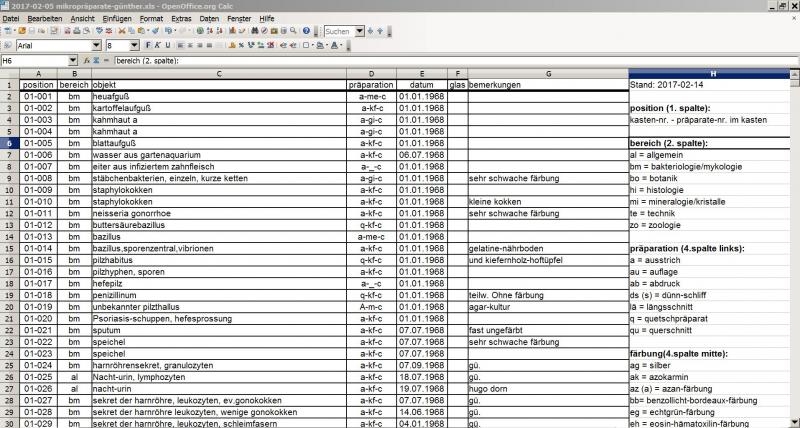800x428 pixels.
Task: Open the Daten menu
Action: (x=209, y=19)
